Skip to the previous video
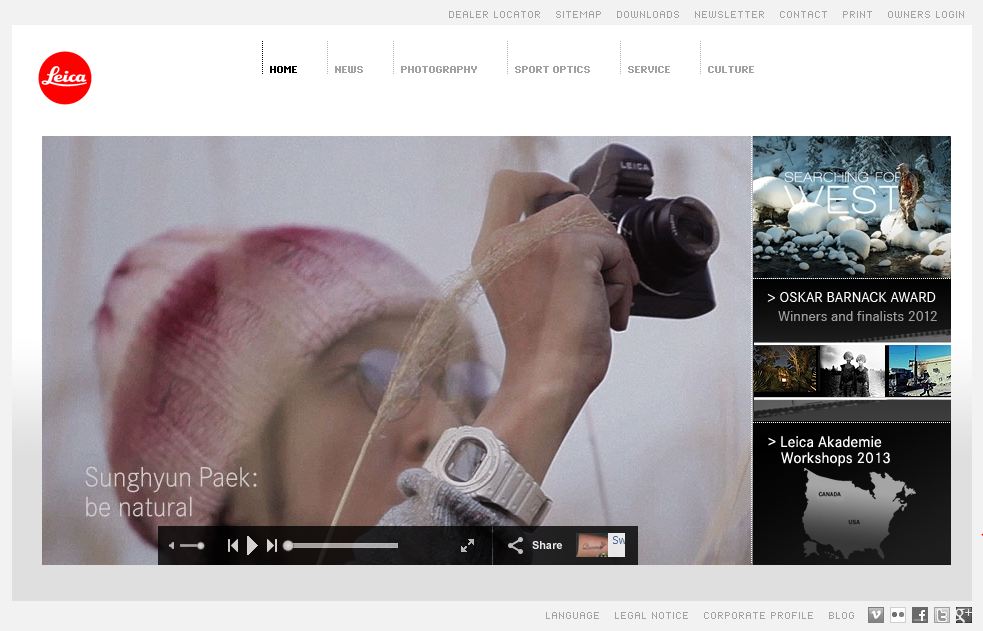Image resolution: width=983 pixels, height=631 pixels. (x=233, y=545)
